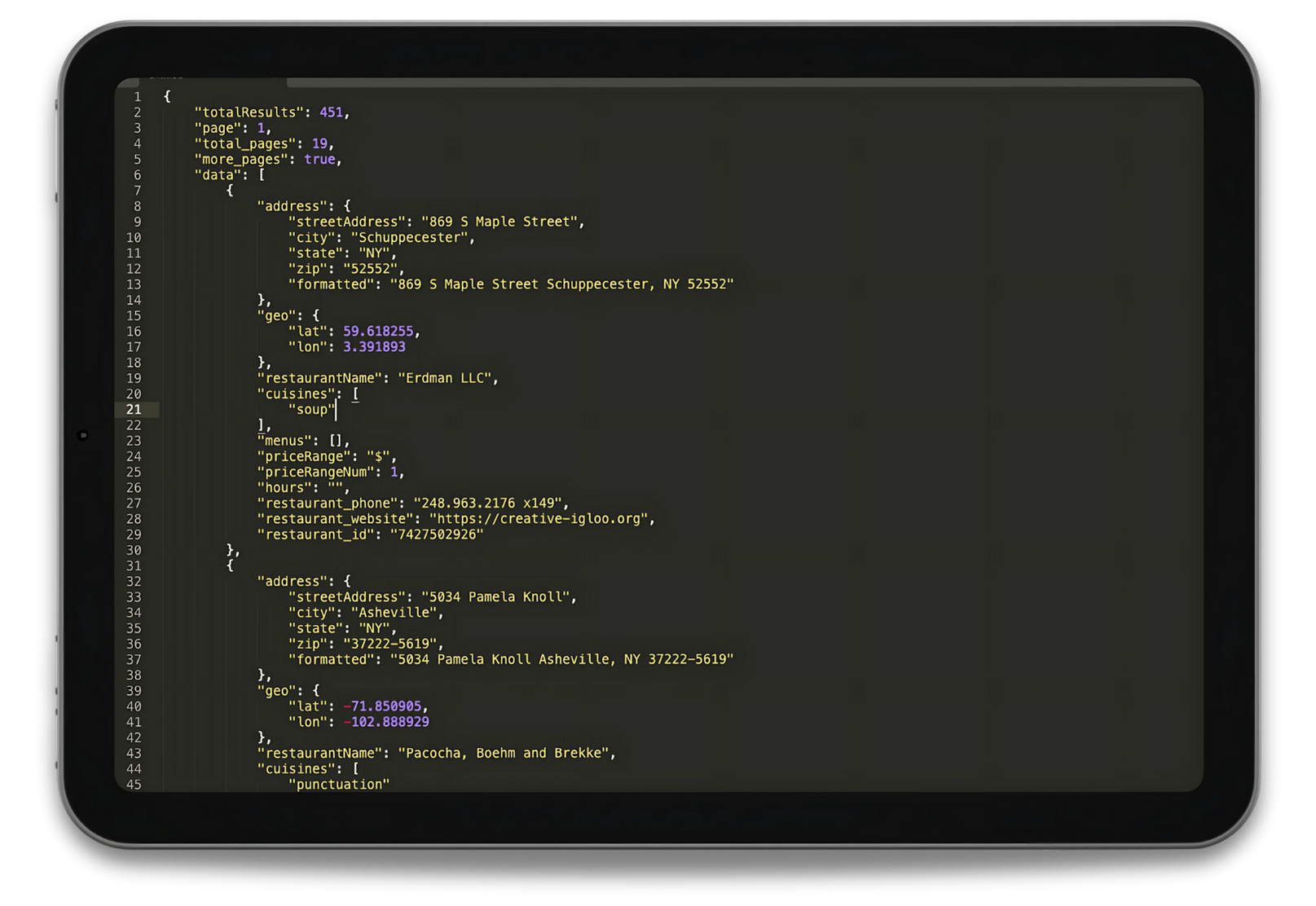Click the closing bracket on line 22
The image size is (1316, 906).
pos(261,424)
